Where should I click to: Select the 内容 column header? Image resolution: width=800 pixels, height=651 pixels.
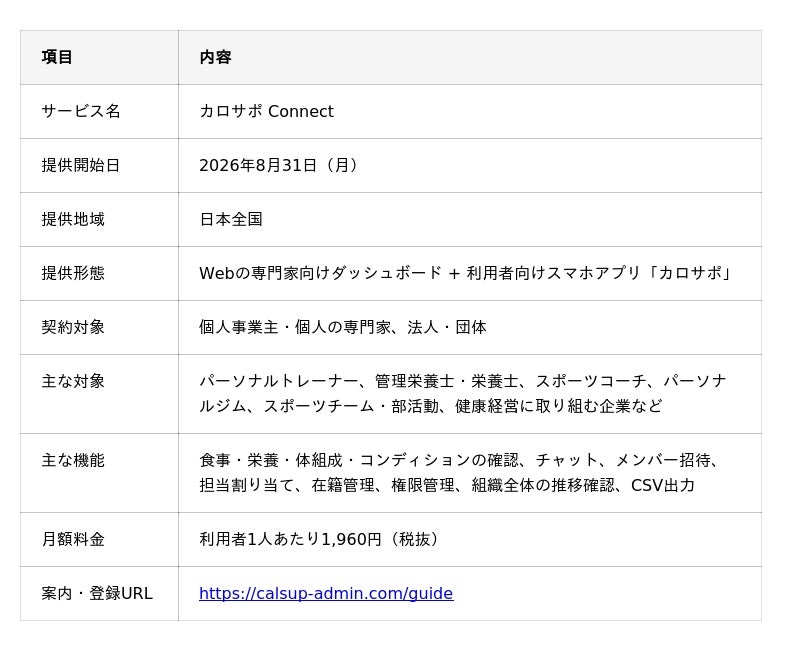point(215,57)
